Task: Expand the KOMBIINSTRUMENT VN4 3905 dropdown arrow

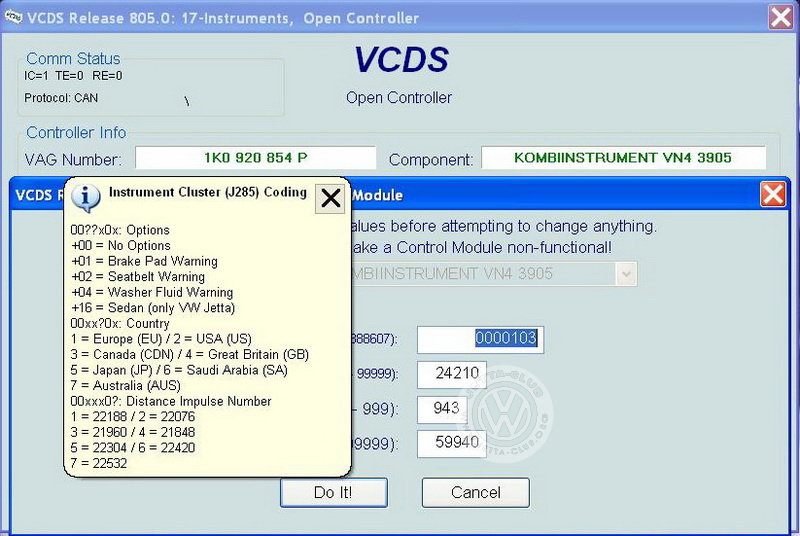Action: (626, 274)
